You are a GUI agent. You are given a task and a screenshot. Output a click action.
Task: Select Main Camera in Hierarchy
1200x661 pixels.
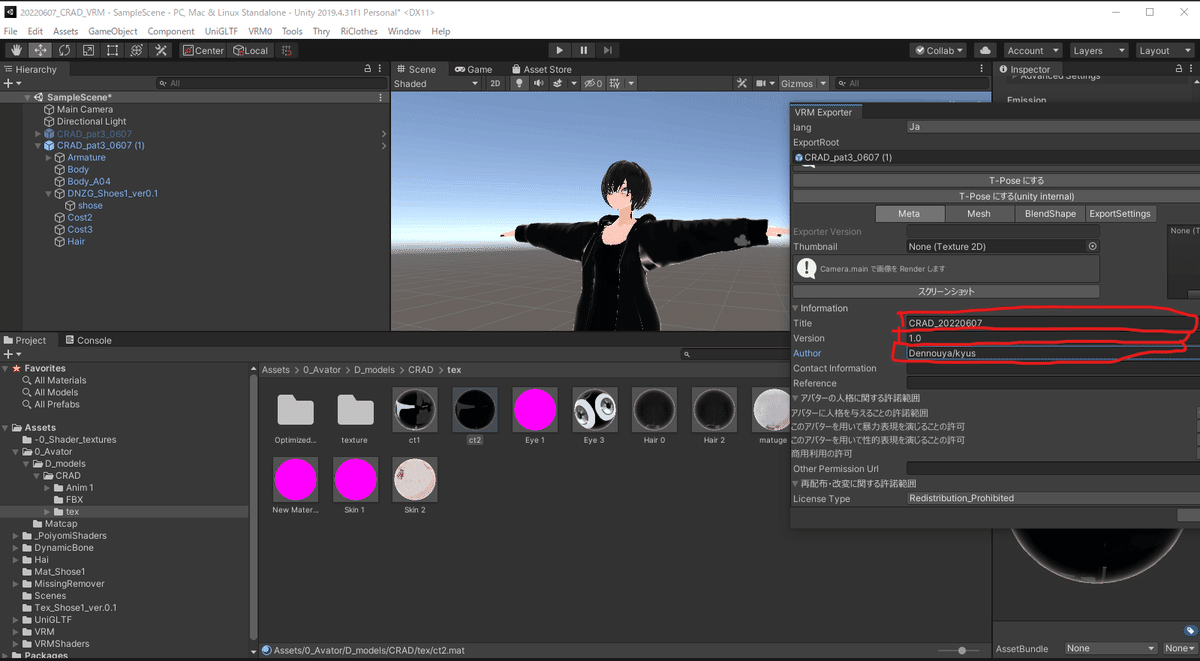tap(84, 110)
